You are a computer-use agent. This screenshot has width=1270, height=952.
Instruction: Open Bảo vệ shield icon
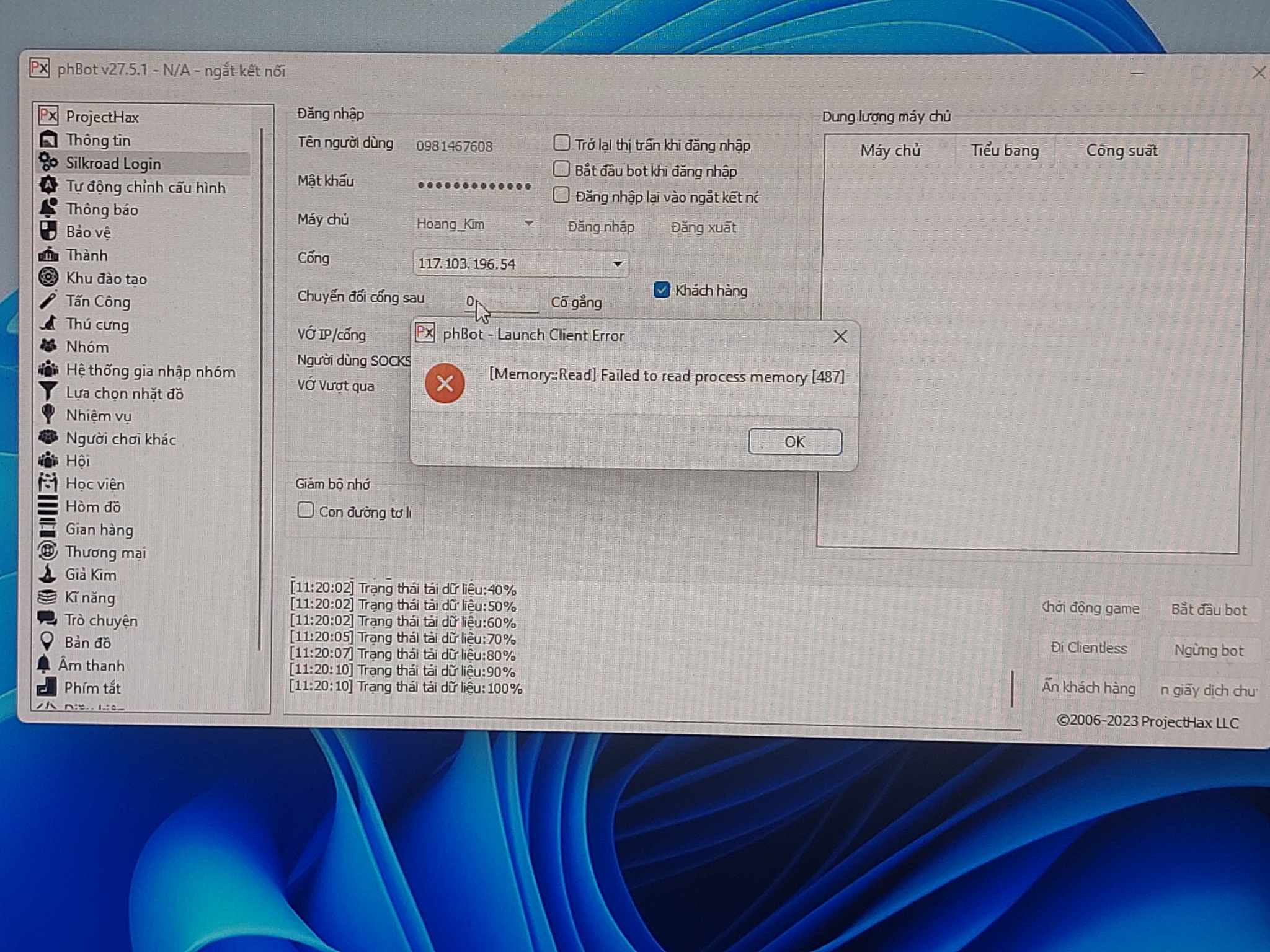[x=48, y=231]
